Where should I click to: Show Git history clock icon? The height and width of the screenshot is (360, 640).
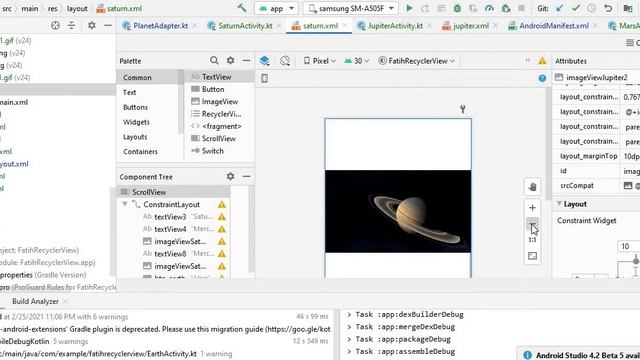point(591,8)
